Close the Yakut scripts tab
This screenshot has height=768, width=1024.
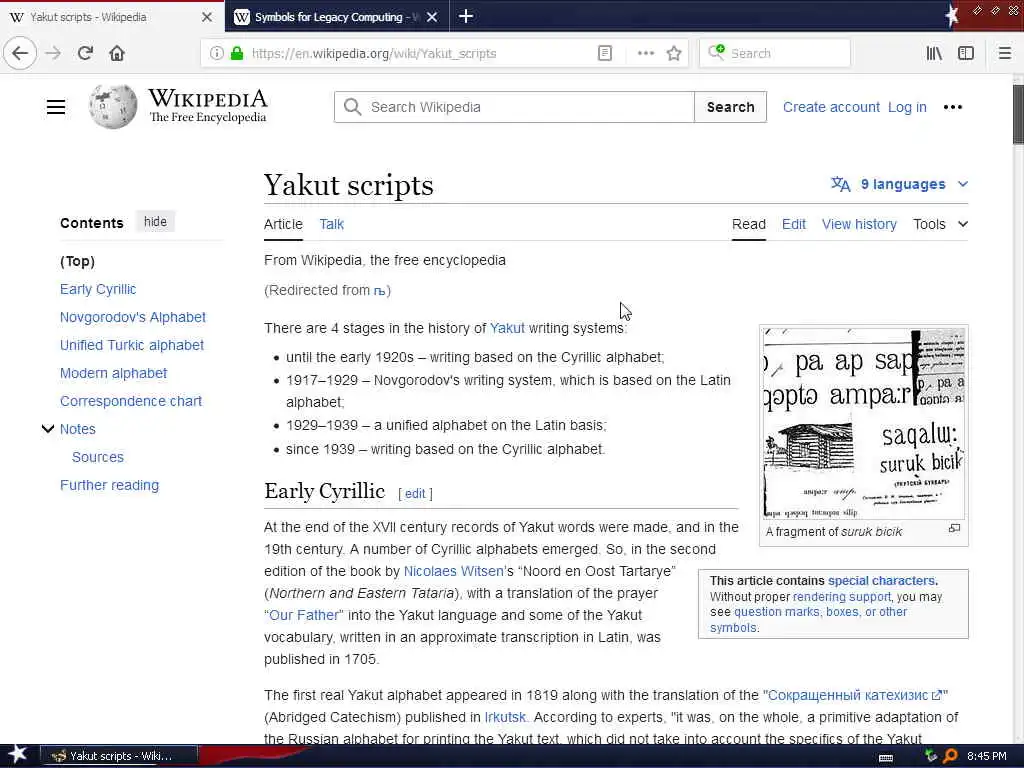tap(207, 17)
